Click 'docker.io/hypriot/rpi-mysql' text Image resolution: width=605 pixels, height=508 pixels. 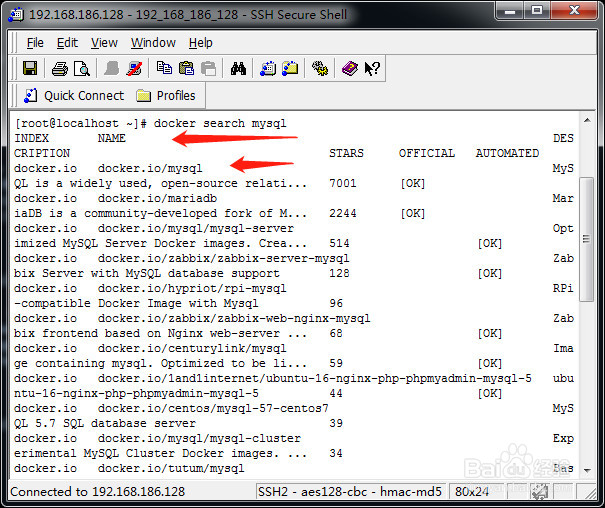point(192,289)
